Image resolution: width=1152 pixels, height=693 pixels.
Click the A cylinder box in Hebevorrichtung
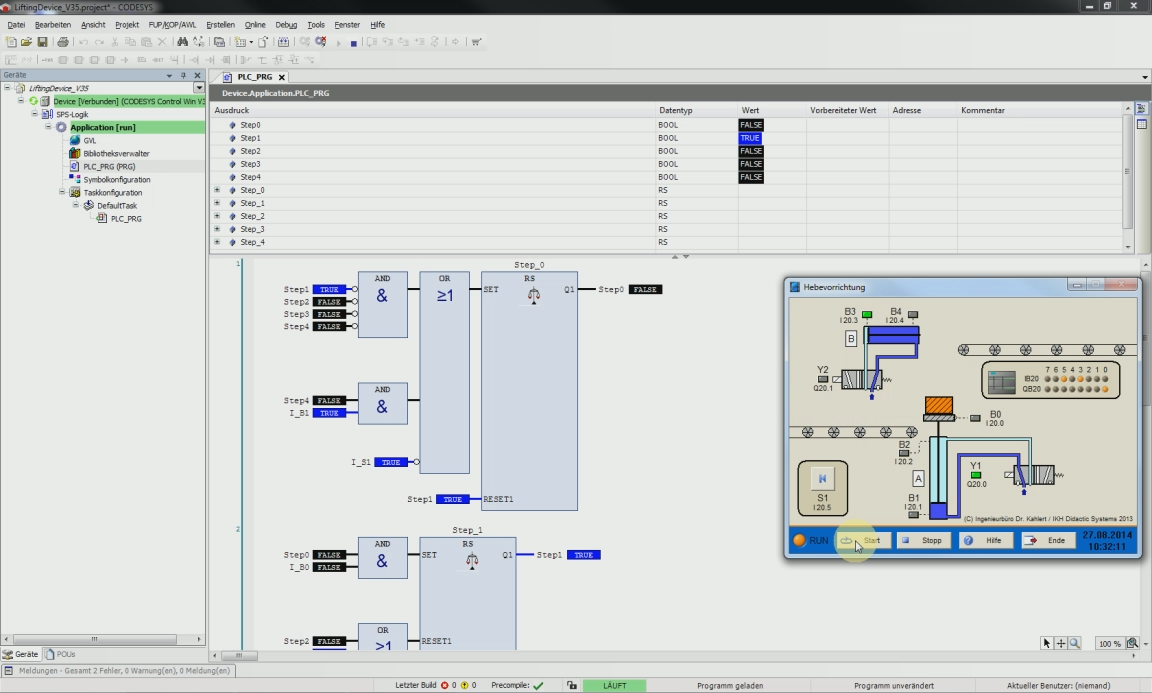point(918,479)
